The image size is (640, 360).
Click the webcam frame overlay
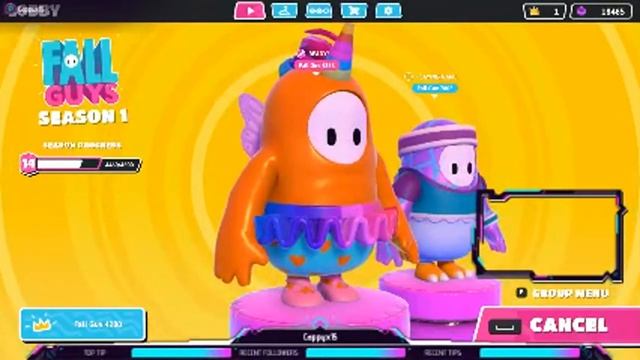point(551,236)
